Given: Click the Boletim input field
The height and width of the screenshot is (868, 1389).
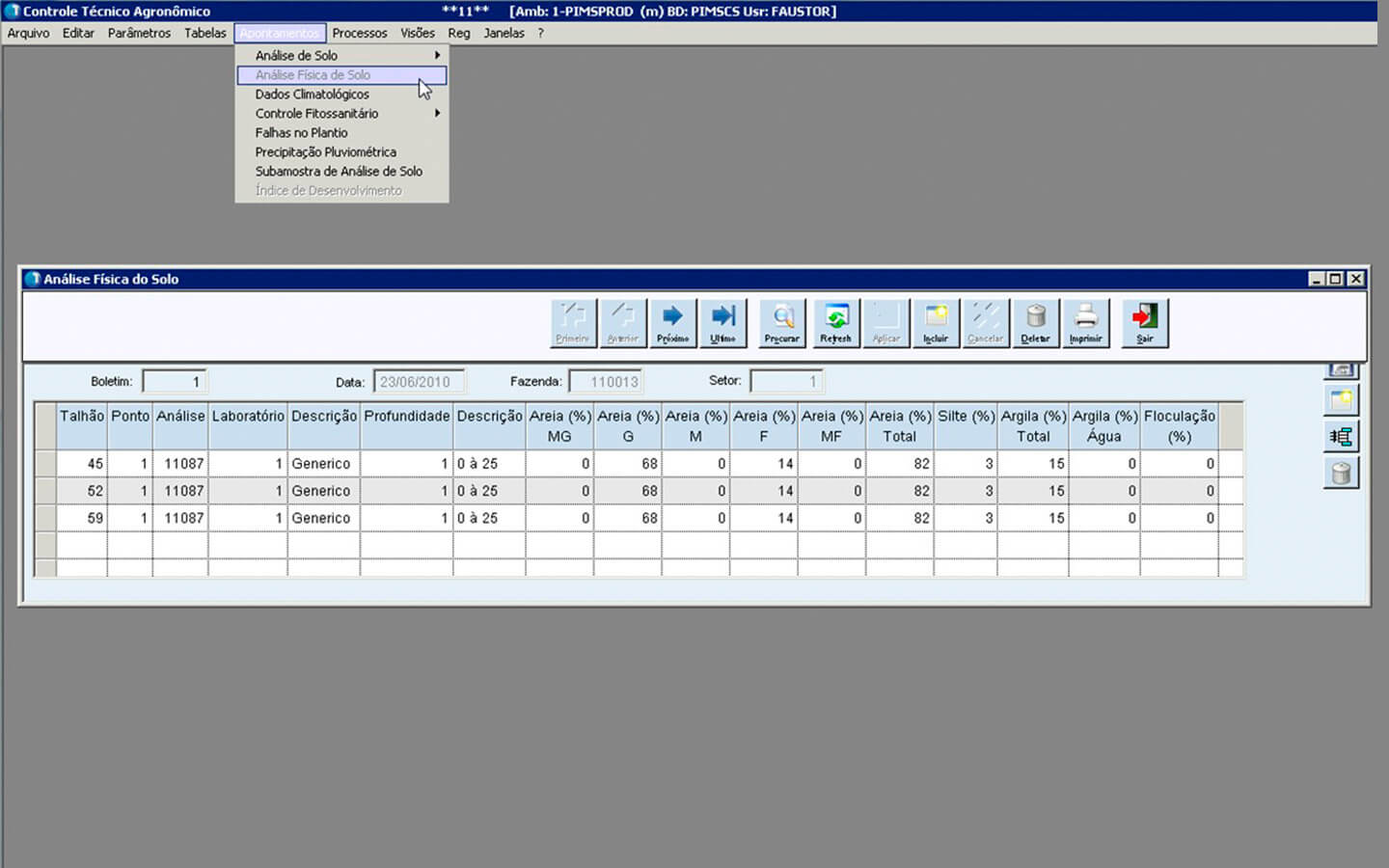Looking at the screenshot, I should click(x=175, y=382).
